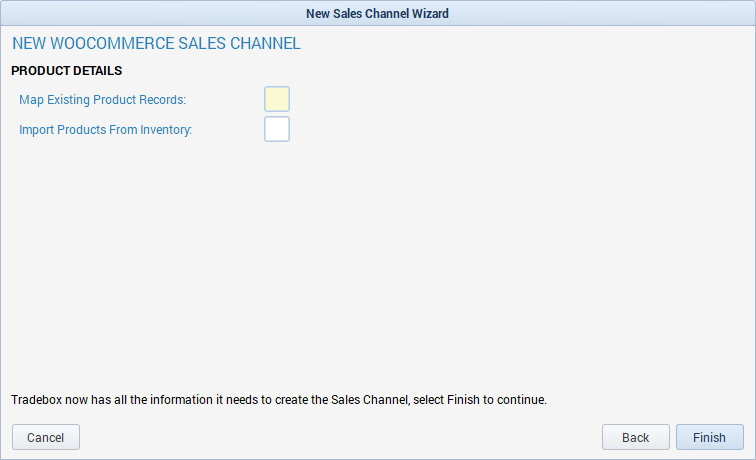The width and height of the screenshot is (756, 460).
Task: Toggle the white checkbox under Product Details
Action: [x=277, y=129]
